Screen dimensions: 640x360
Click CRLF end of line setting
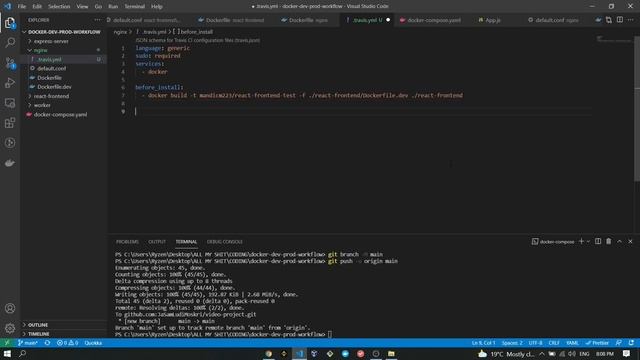click(554, 343)
